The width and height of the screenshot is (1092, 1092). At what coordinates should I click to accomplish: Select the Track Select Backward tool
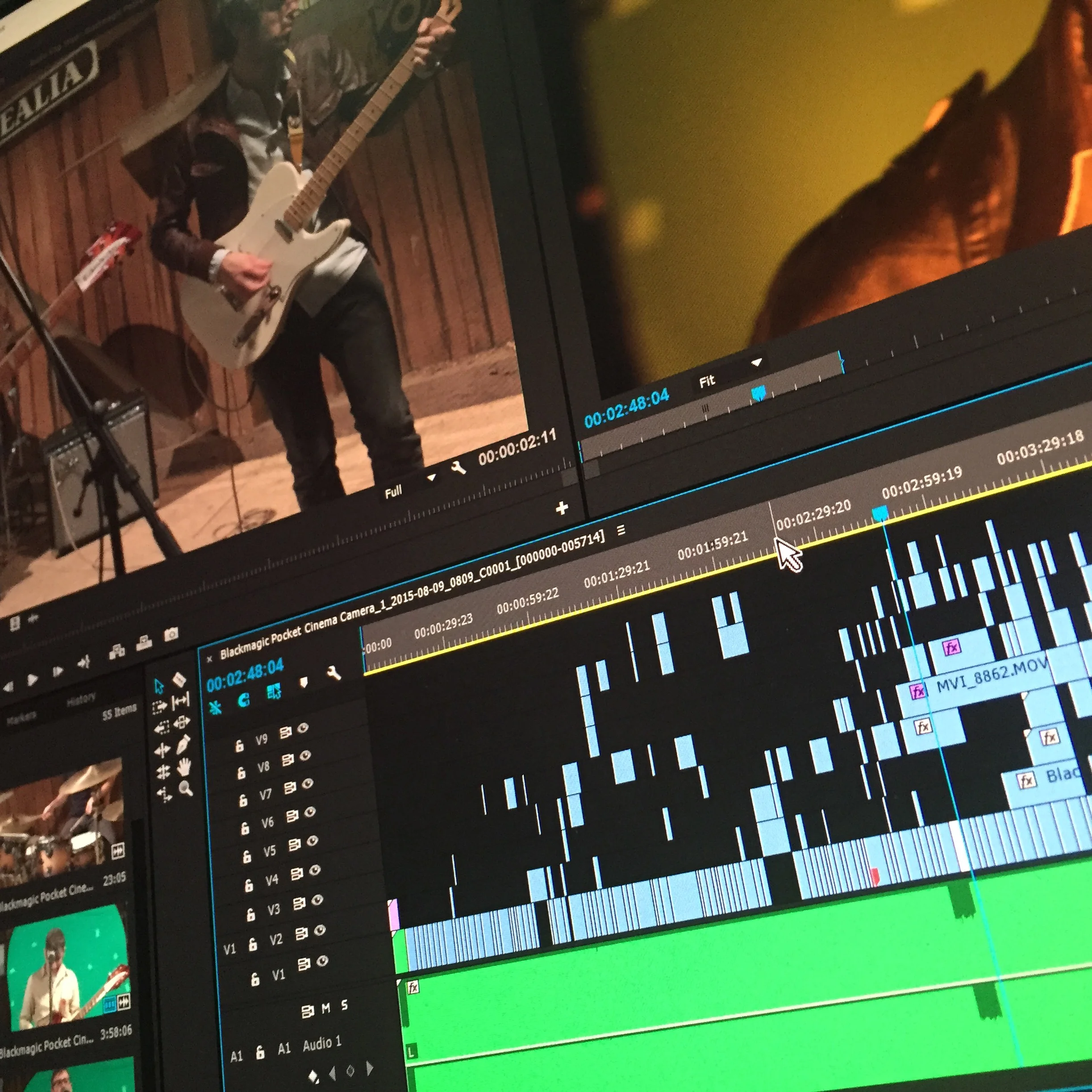click(161, 728)
